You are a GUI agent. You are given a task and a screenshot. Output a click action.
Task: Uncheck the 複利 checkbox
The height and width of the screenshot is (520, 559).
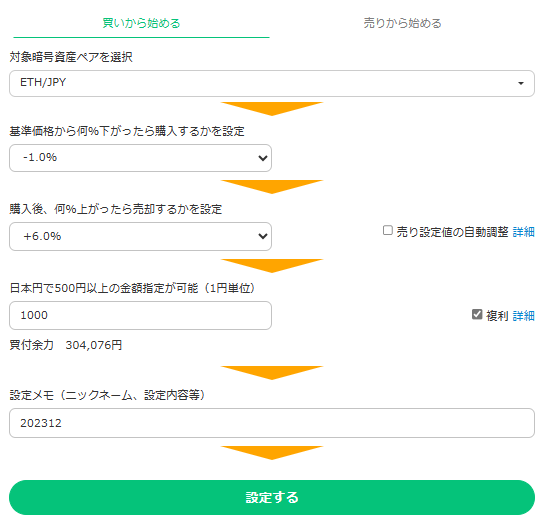click(x=477, y=314)
